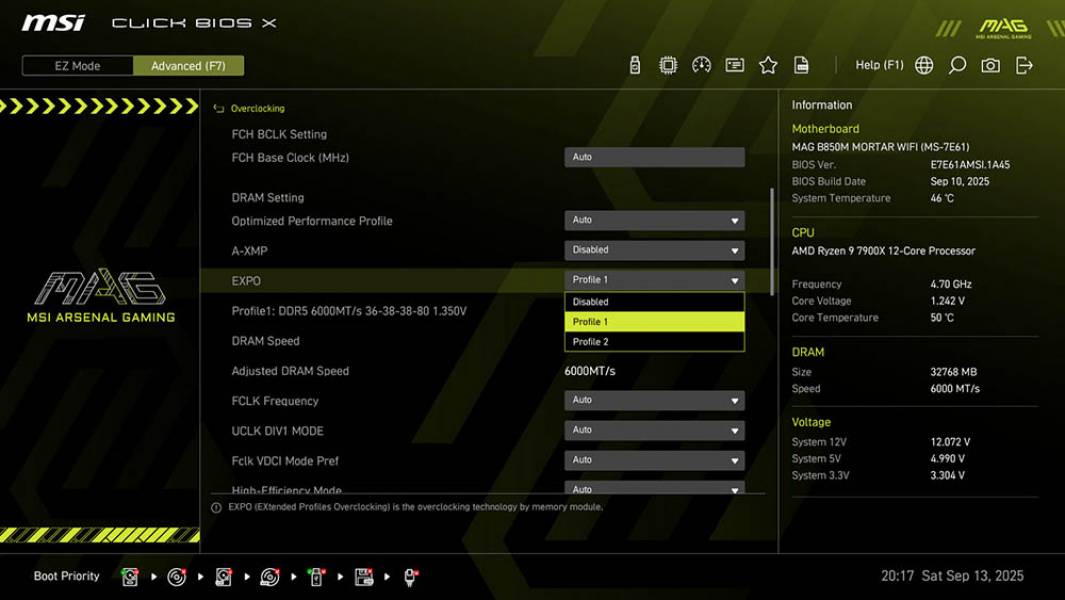Choose Profile 2 from the EXPO options
This screenshot has height=600, width=1065.
[x=655, y=341]
